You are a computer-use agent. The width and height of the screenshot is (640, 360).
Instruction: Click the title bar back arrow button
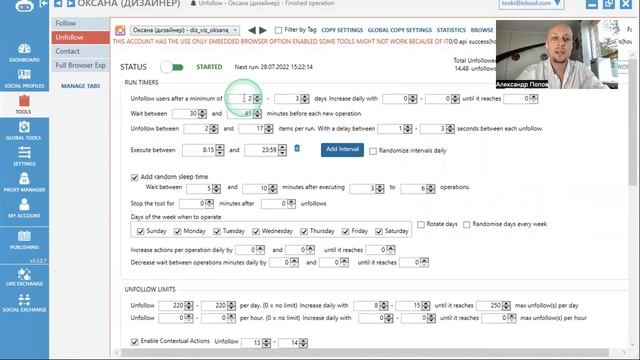coord(58,3)
